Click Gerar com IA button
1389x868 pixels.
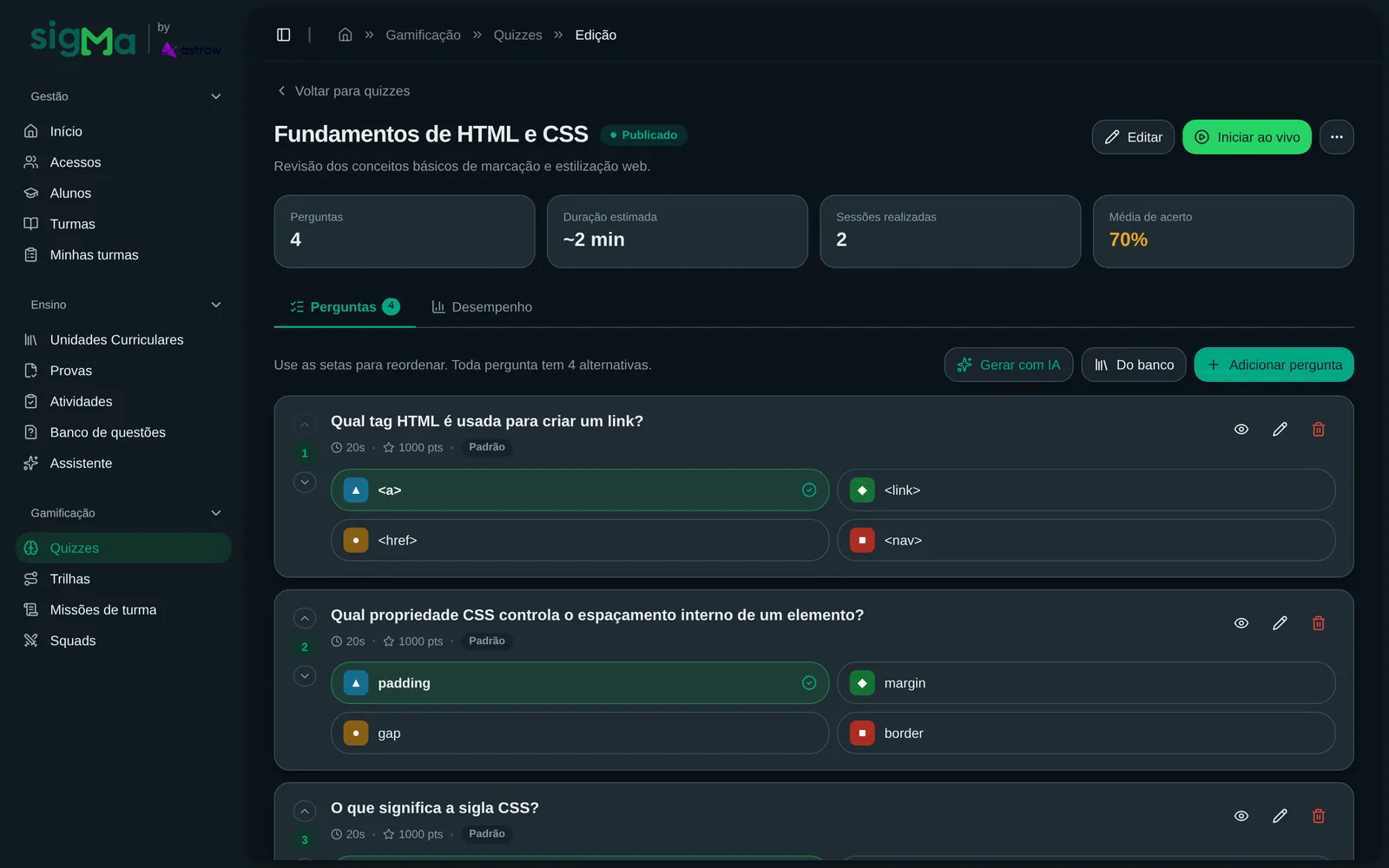tap(1009, 365)
